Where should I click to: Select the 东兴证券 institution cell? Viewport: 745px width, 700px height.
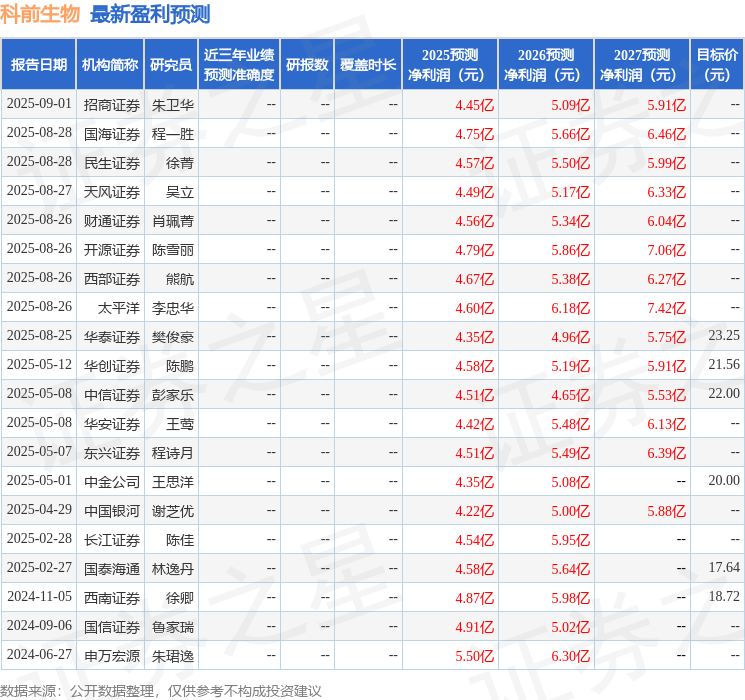coord(112,453)
